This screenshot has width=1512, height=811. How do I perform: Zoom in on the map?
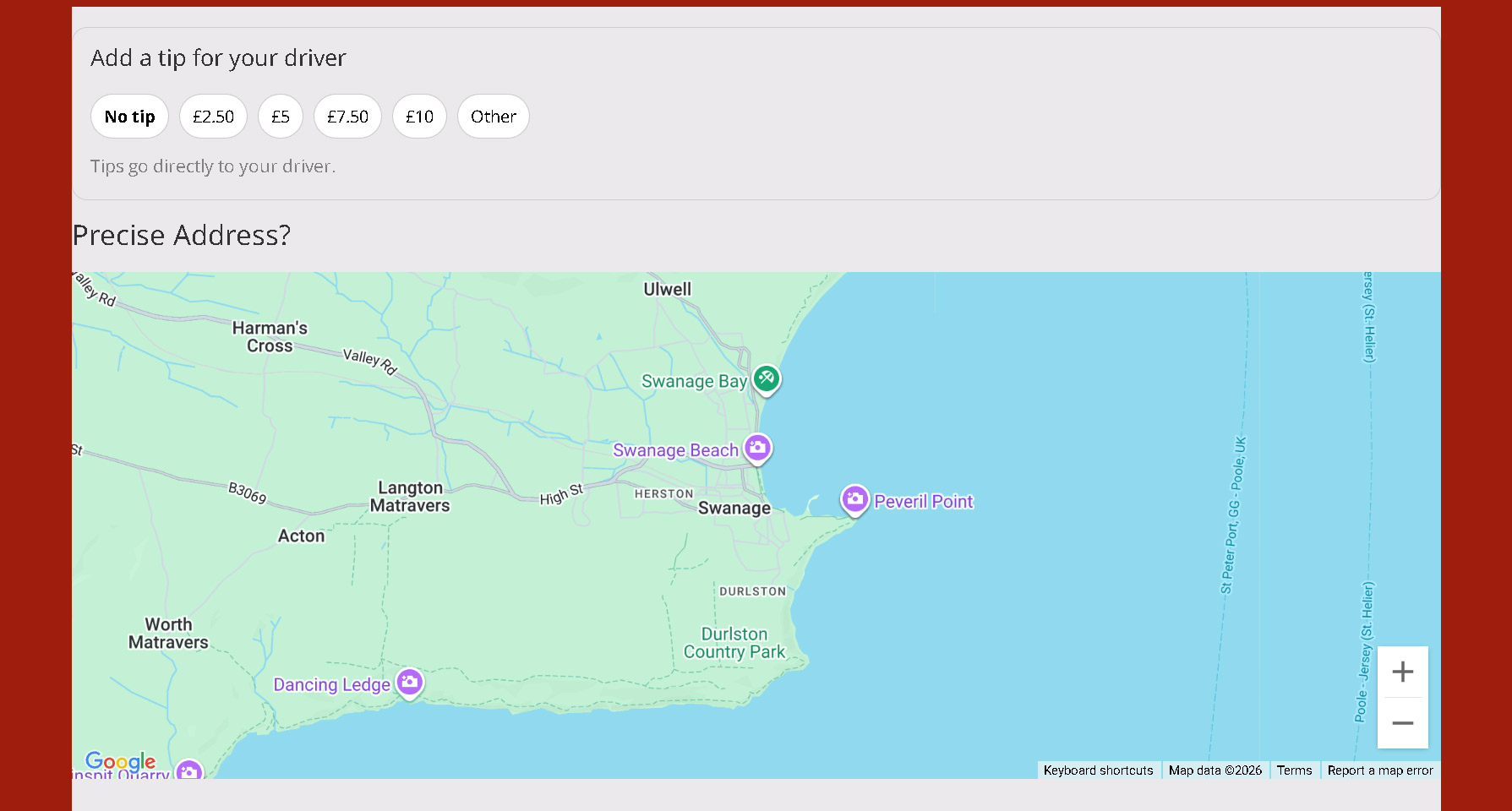1402,671
